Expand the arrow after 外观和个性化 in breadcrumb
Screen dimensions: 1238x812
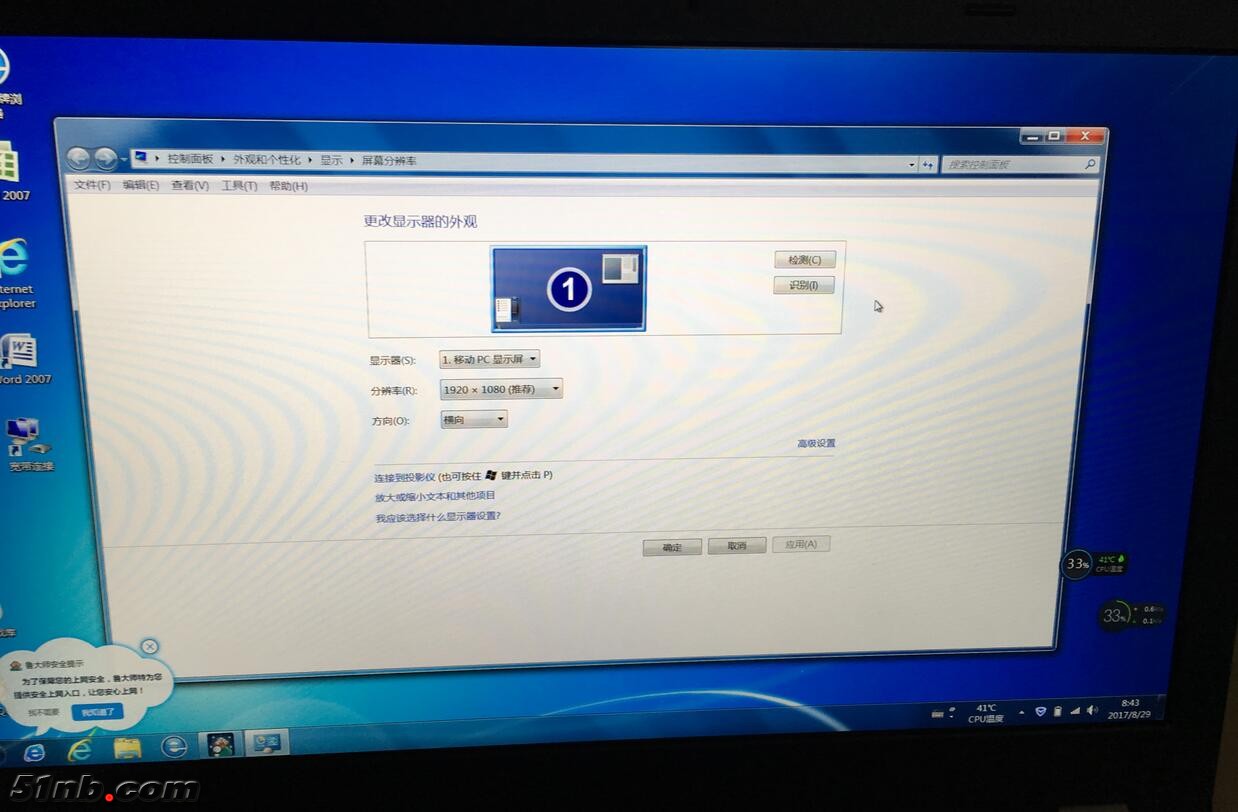[x=310, y=160]
